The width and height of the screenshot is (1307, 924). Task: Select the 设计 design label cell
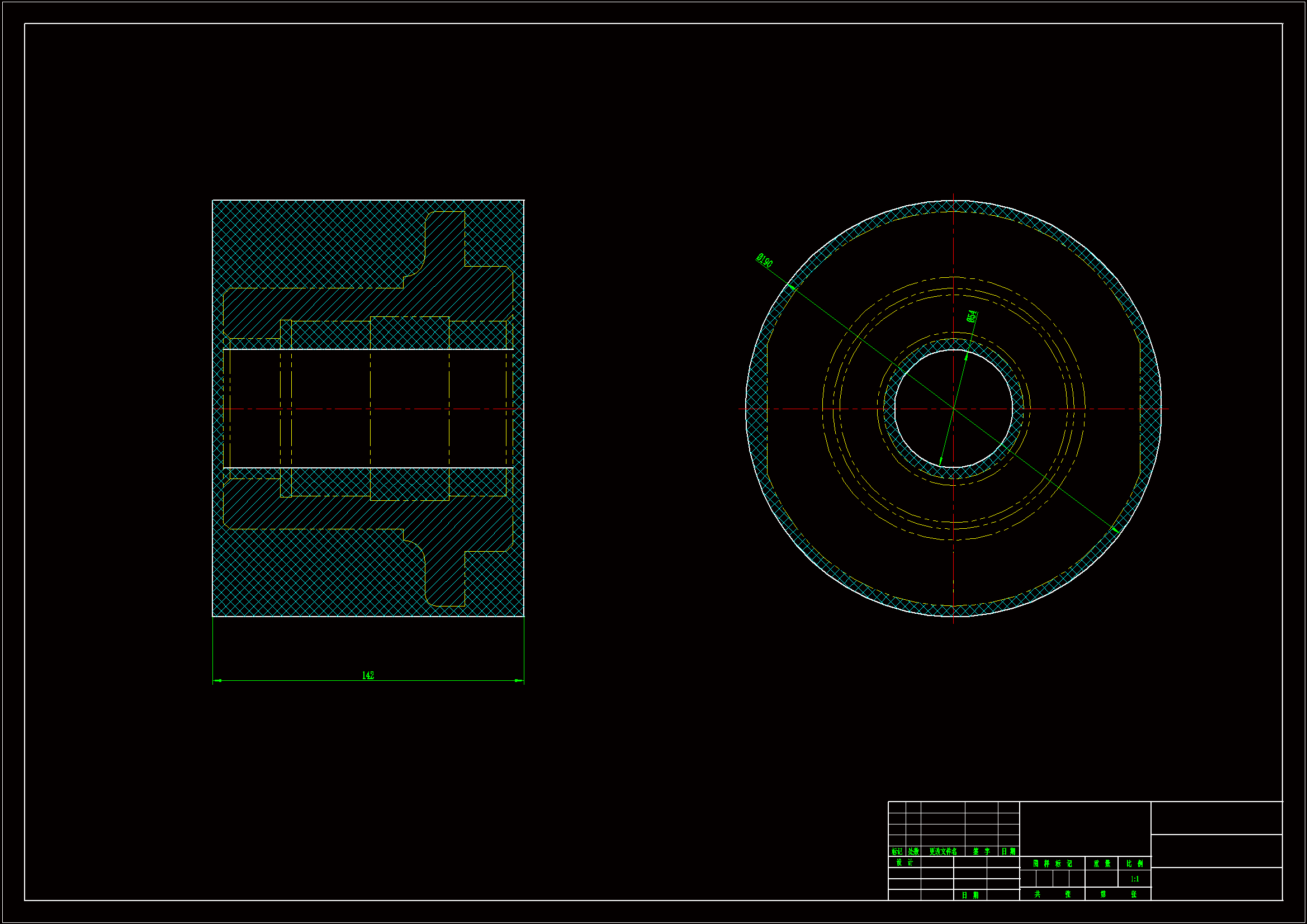tap(905, 863)
